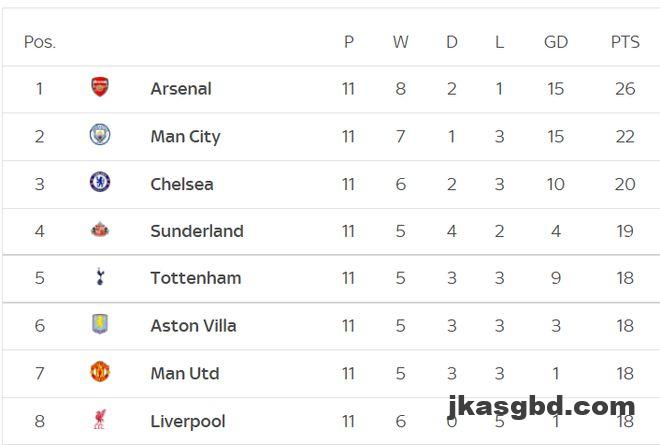The image size is (660, 445).
Task: Open the Chelsea team link
Action: tap(182, 184)
